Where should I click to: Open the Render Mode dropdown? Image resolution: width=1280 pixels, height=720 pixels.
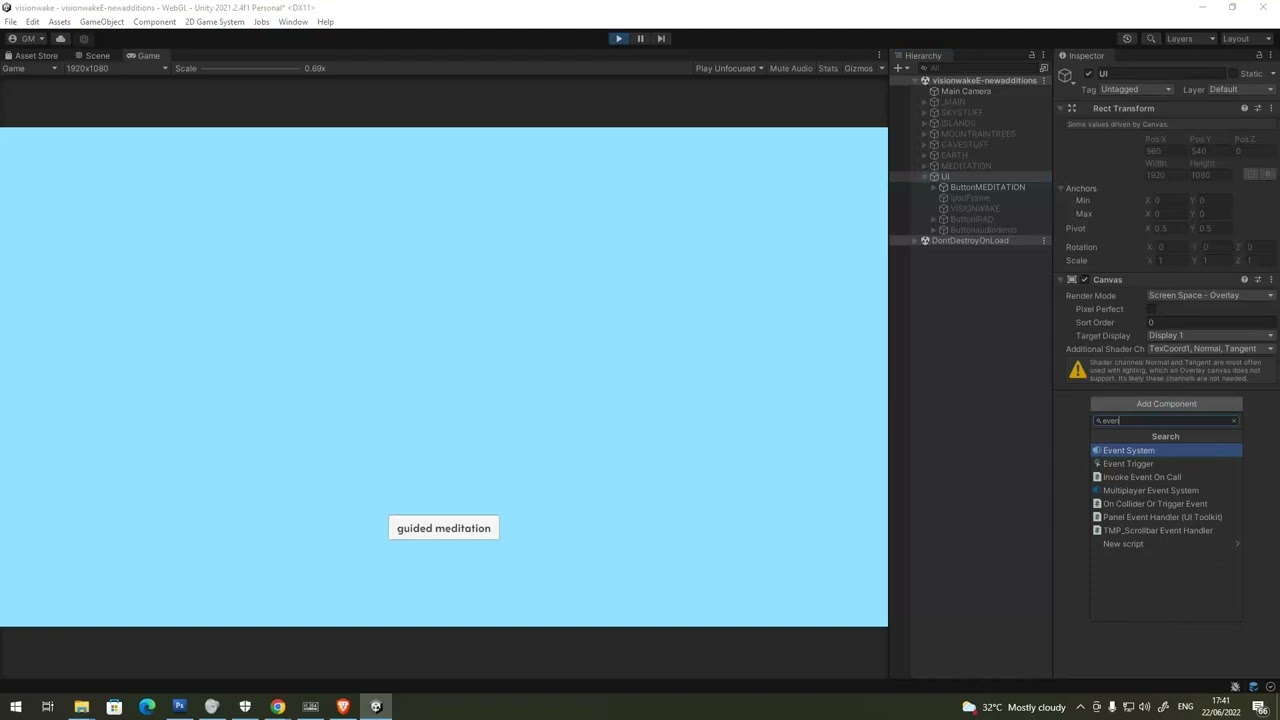(x=1210, y=296)
